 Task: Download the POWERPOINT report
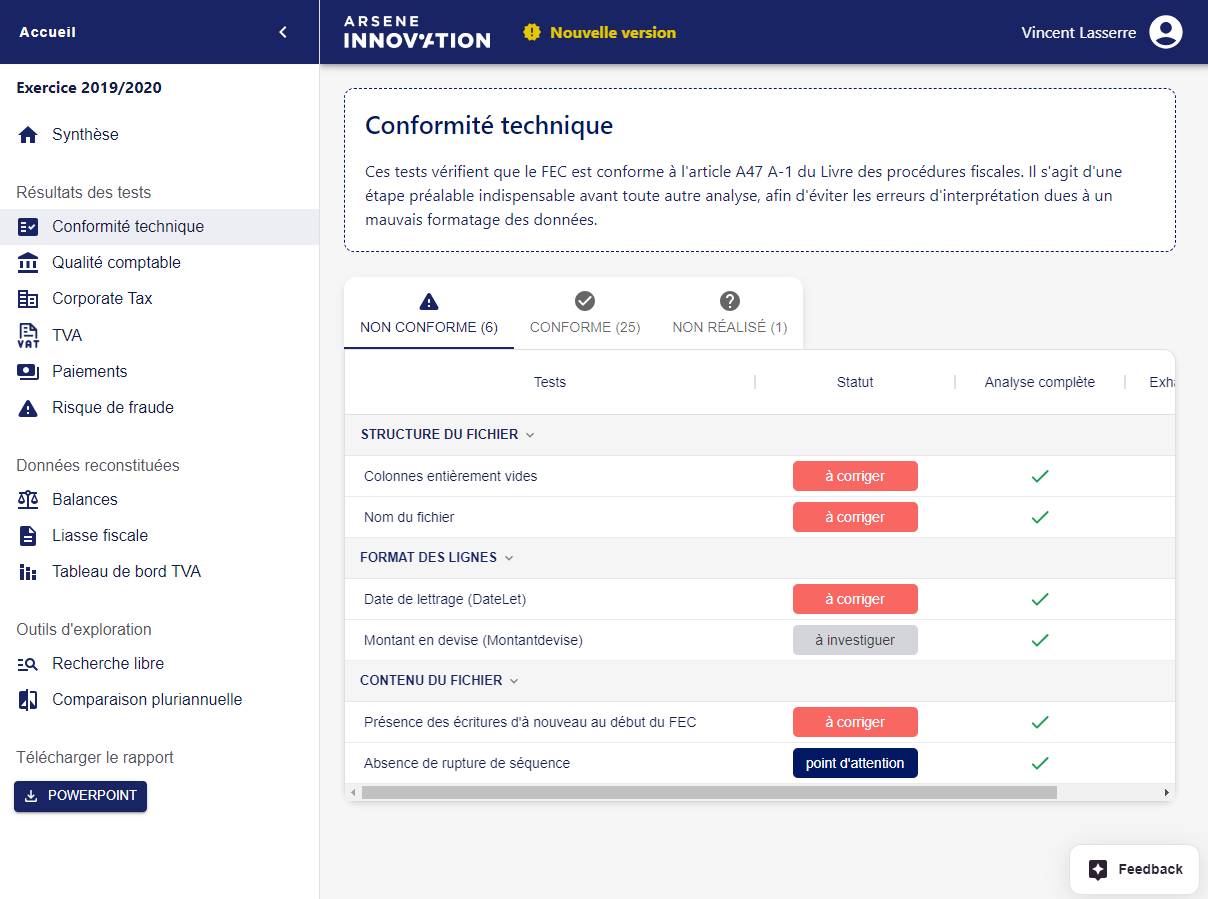click(x=80, y=796)
